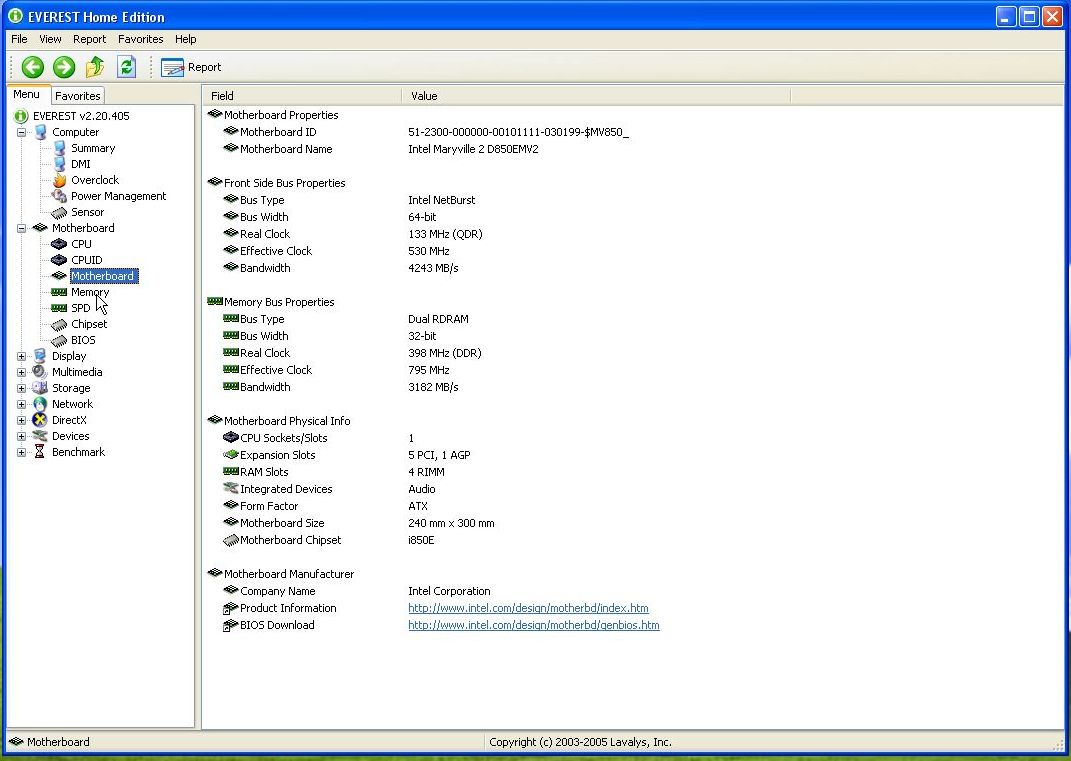Collapse the Computer tree node
1071x761 pixels.
pyautogui.click(x=22, y=133)
